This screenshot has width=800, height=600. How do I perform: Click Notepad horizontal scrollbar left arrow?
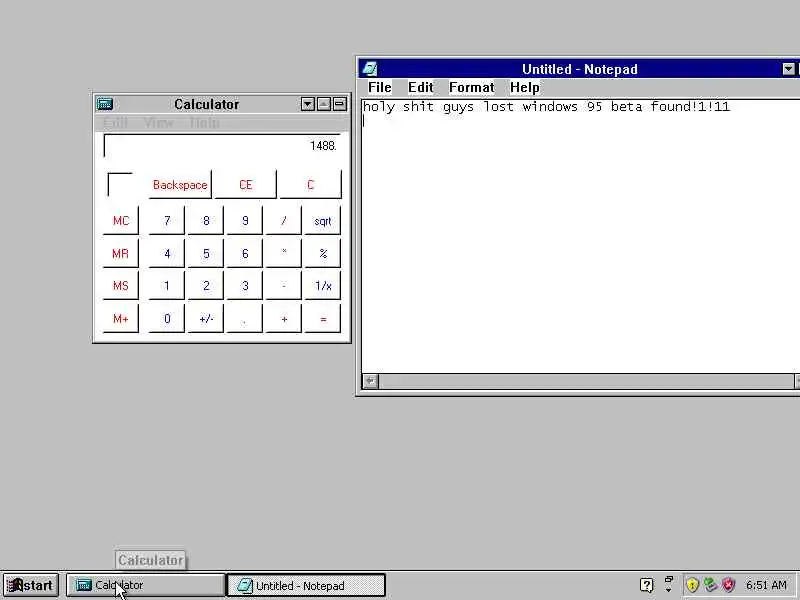click(370, 381)
